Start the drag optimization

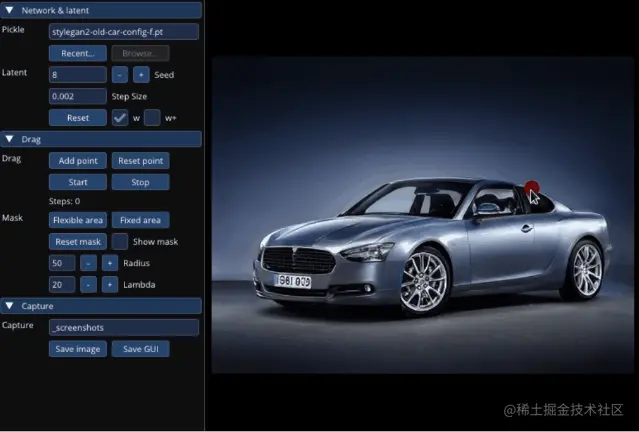pos(78,182)
